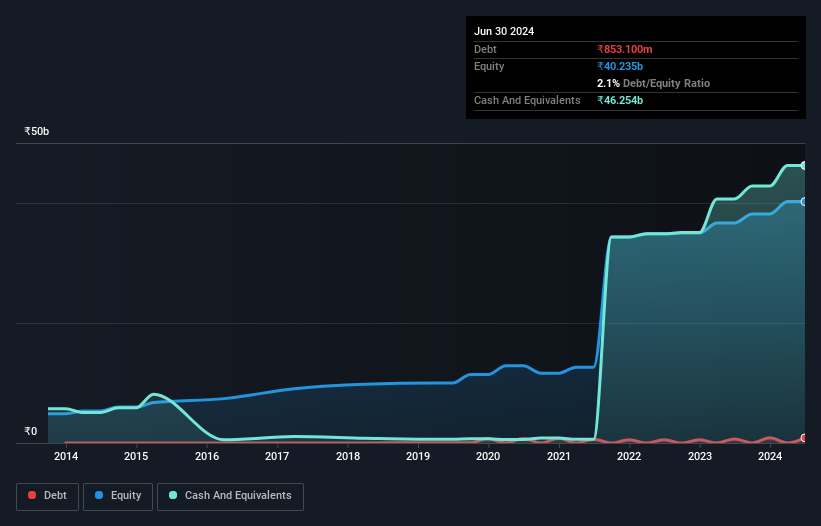
Task: Click the blue Equity legend dot
Action: tap(99, 495)
